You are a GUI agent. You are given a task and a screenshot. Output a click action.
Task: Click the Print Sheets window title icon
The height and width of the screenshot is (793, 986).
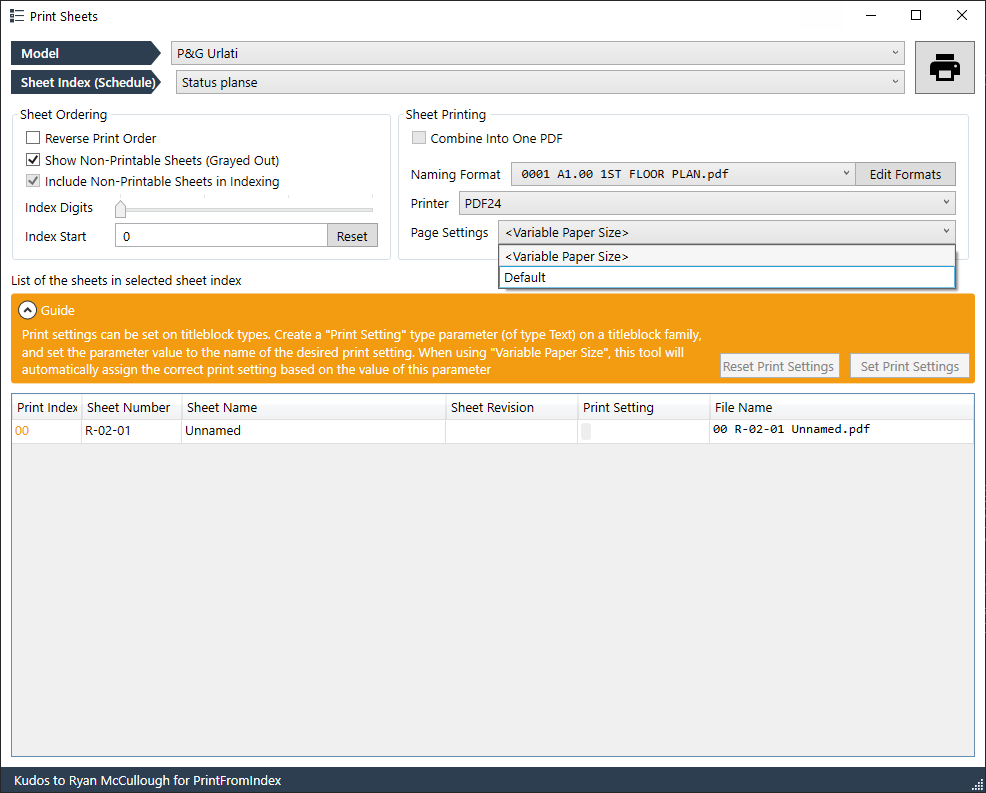point(17,16)
